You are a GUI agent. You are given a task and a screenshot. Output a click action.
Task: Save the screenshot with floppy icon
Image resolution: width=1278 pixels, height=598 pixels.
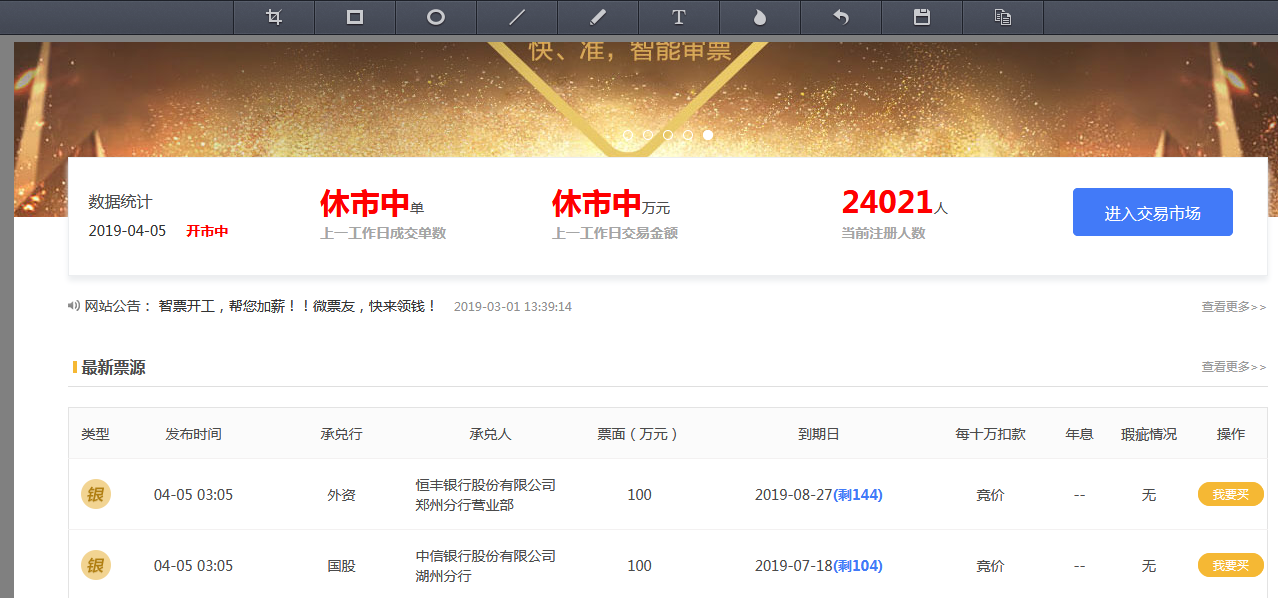(x=922, y=17)
